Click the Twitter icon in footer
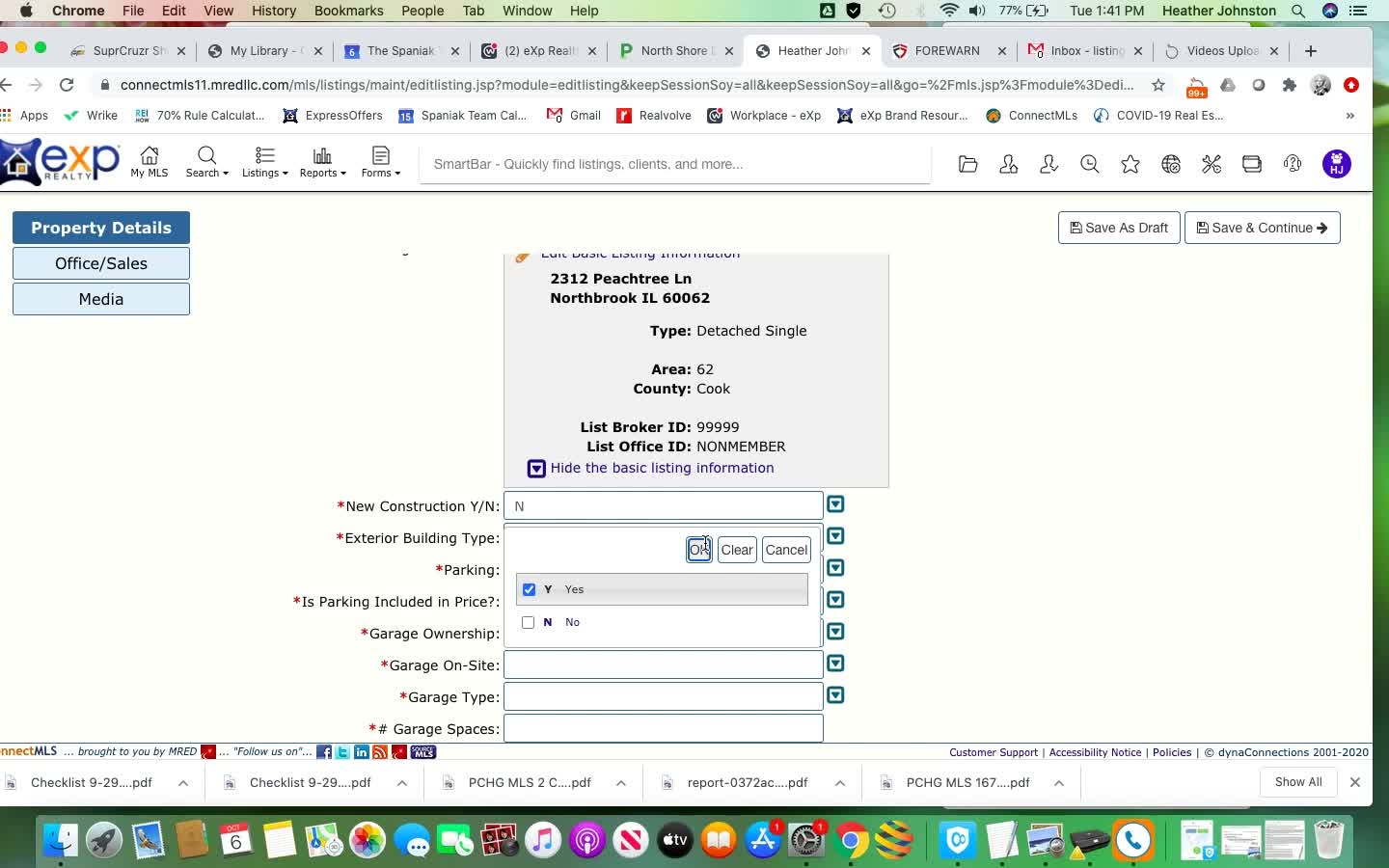 [342, 752]
